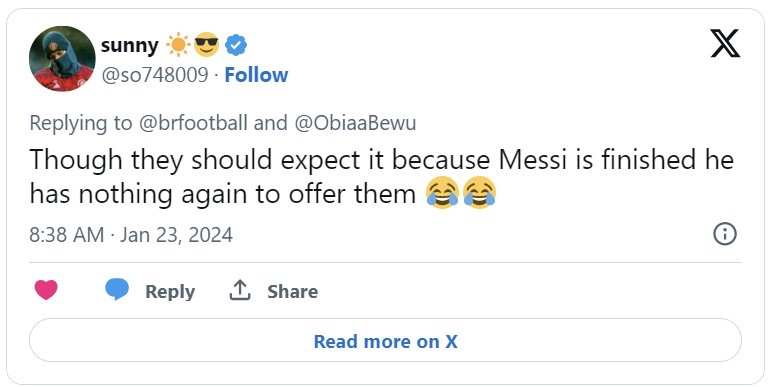The height and width of the screenshot is (387, 773).
Task: Click Read more on X button
Action: click(386, 341)
